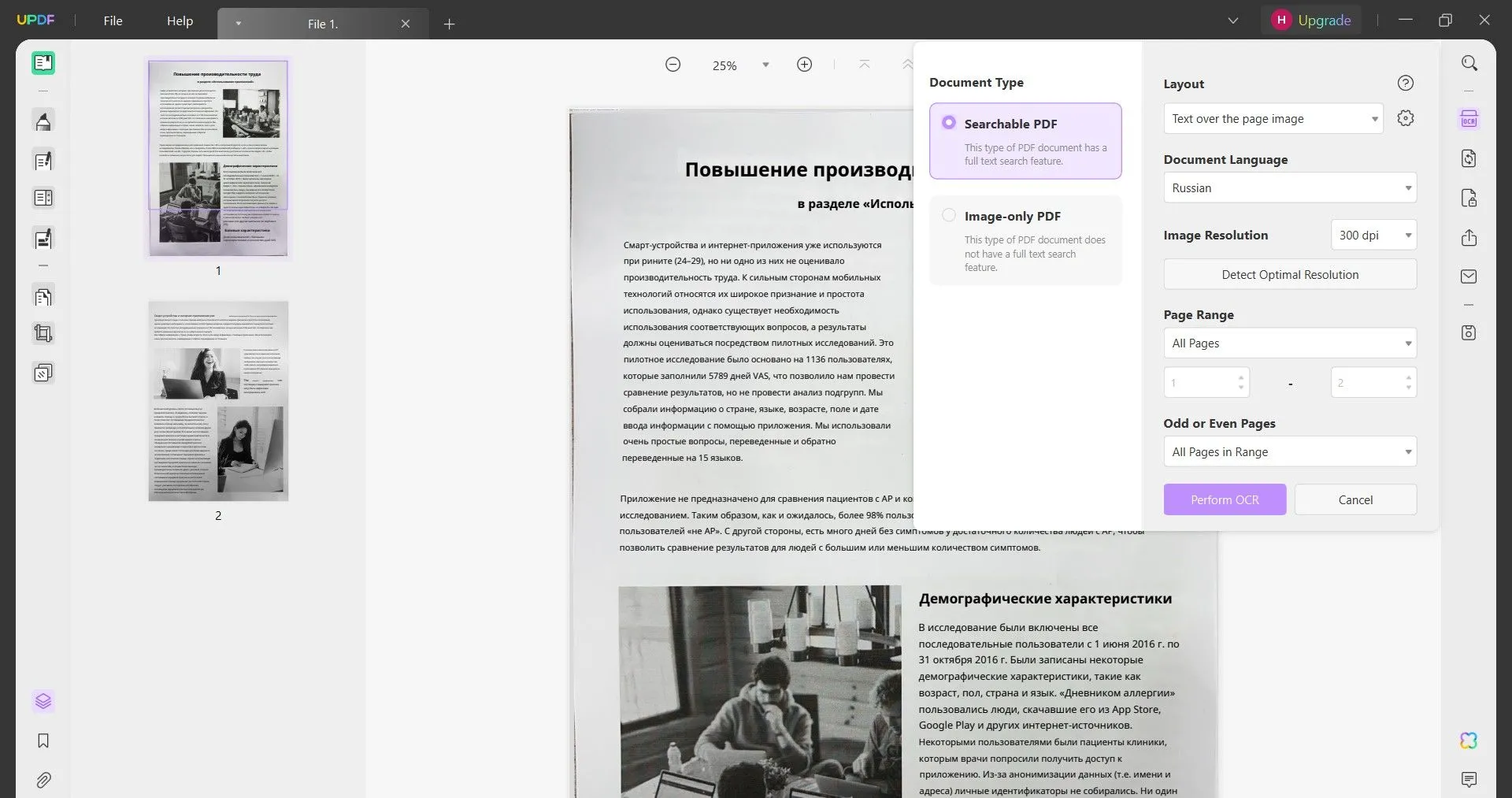Cancel the OCR dialog
Viewport: 1512px width, 798px height.
[1354, 499]
